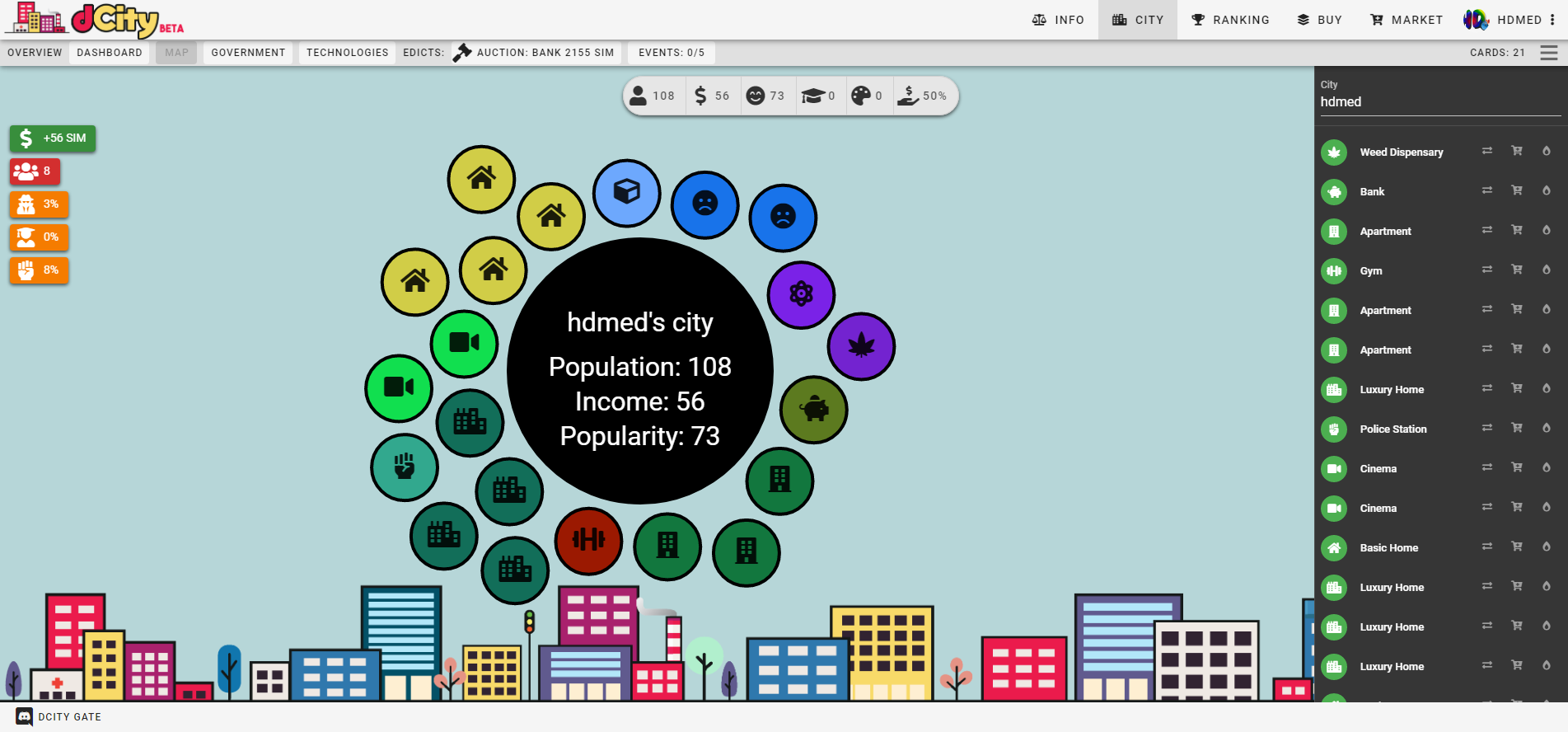Click the orange 3% badge
The image size is (1568, 732).
tap(39, 204)
